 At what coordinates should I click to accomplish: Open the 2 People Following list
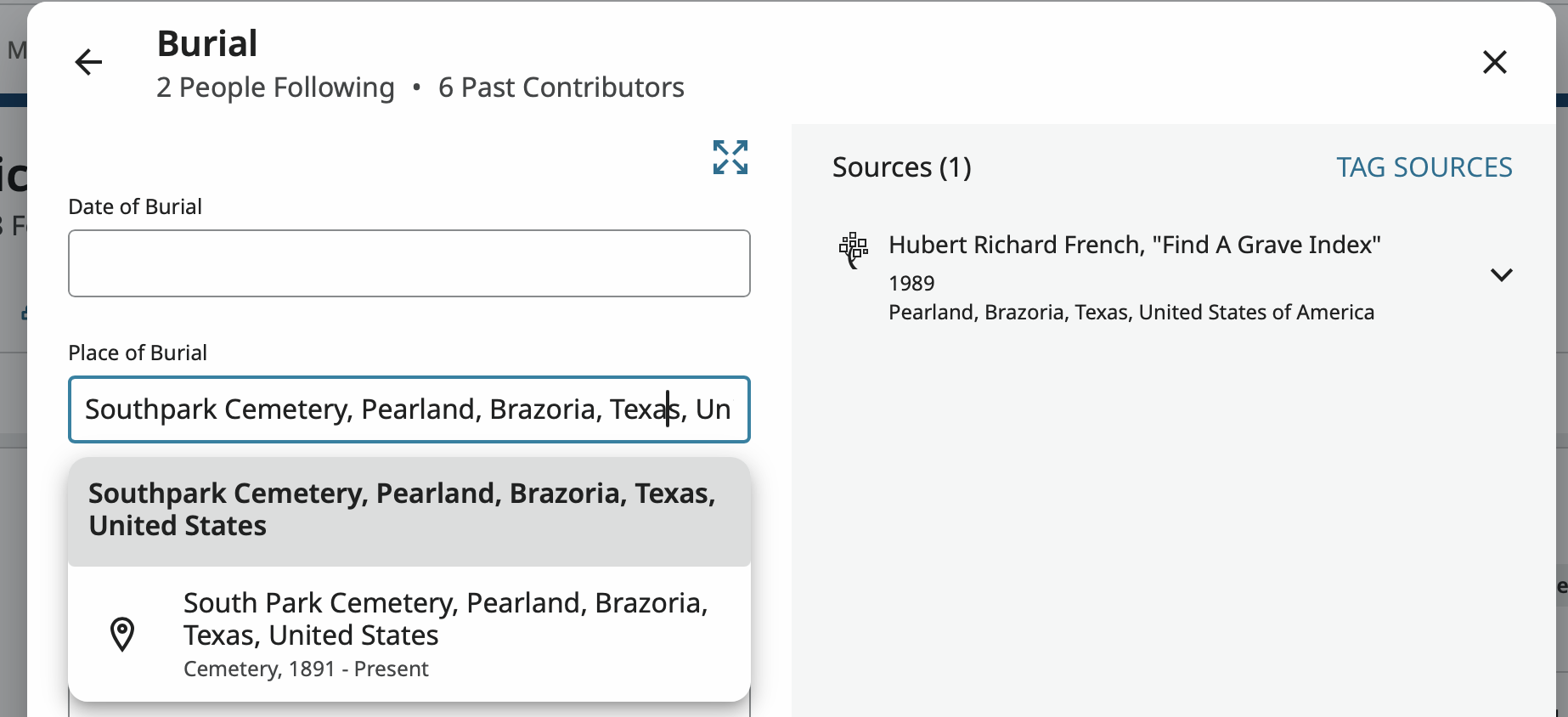(275, 88)
